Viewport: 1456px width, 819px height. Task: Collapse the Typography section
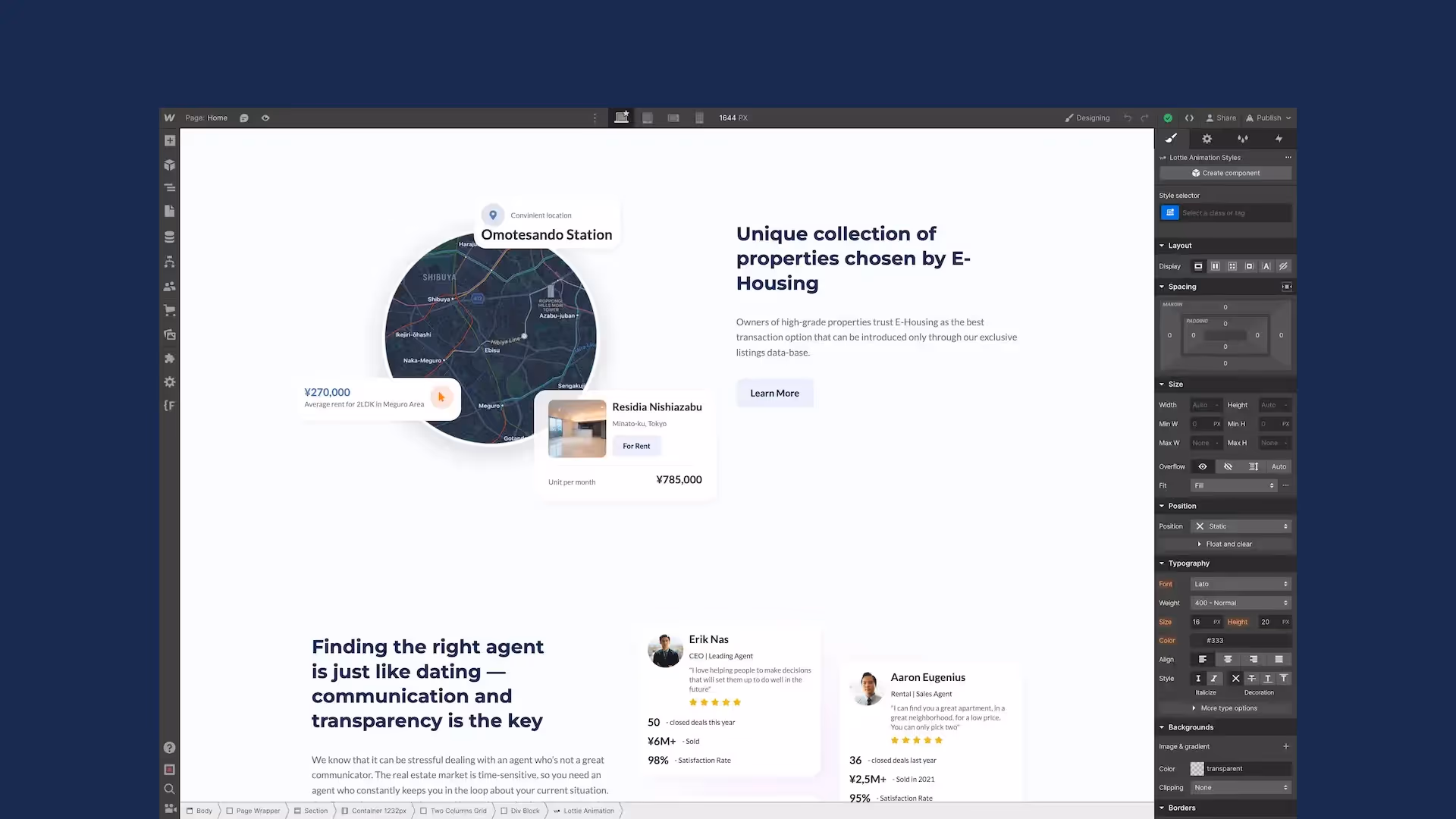point(1188,563)
